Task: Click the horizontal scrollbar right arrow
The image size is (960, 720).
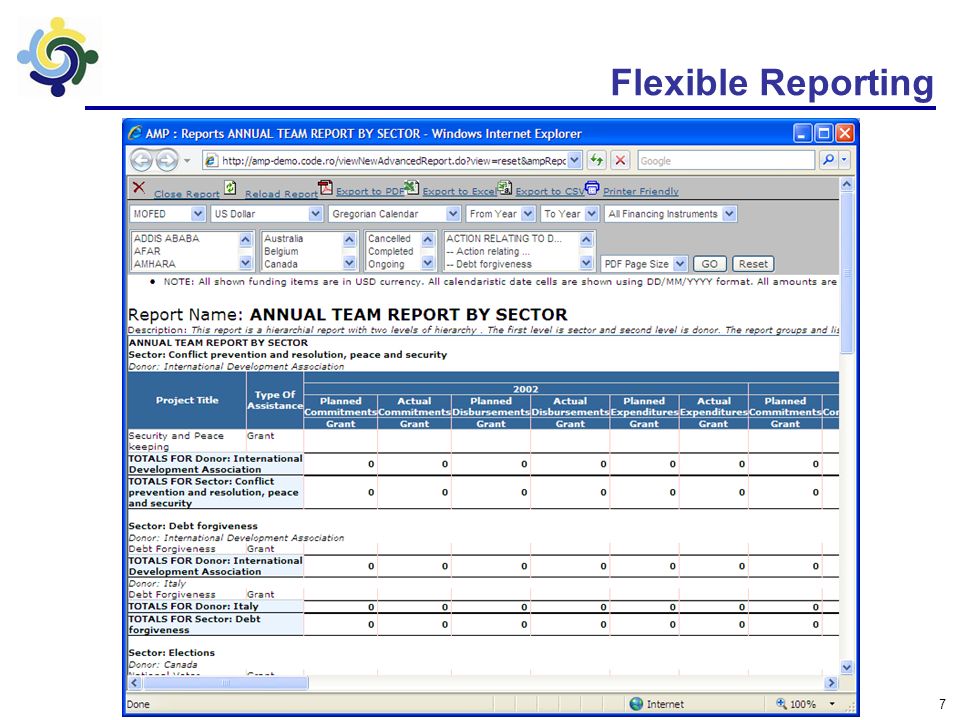Action: [831, 683]
